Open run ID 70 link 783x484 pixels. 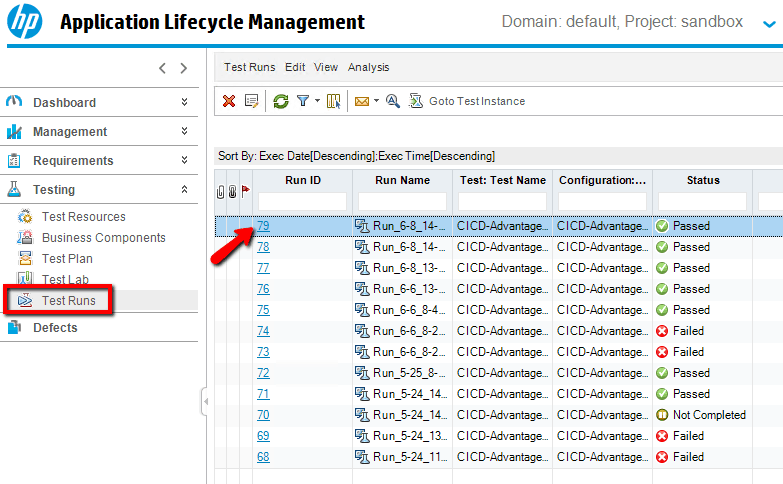pyautogui.click(x=263, y=415)
